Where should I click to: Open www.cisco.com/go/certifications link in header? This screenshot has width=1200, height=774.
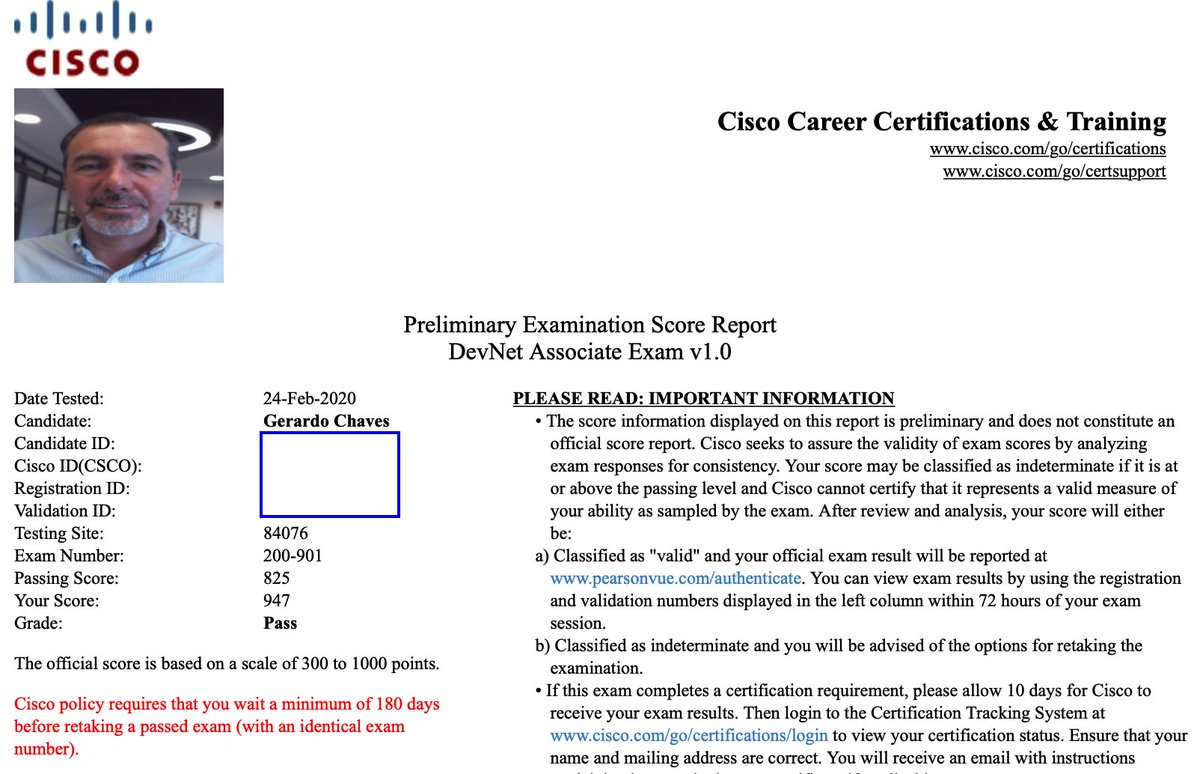[1048, 149]
